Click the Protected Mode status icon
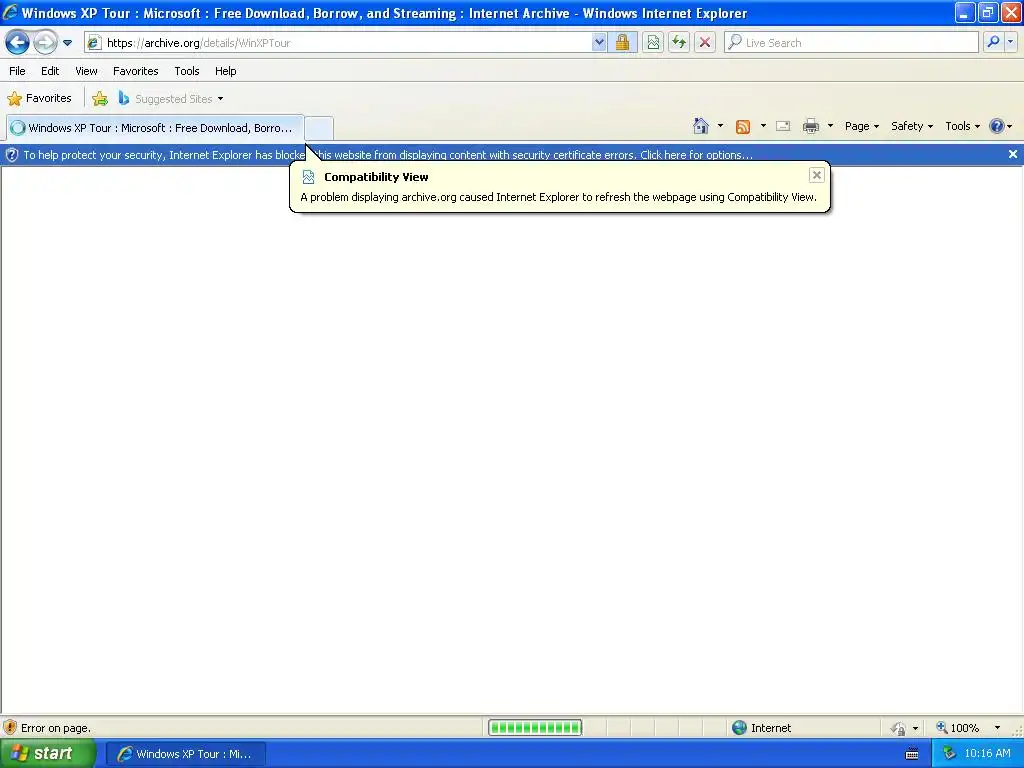Screen dimensions: 1024x768 [x=899, y=728]
